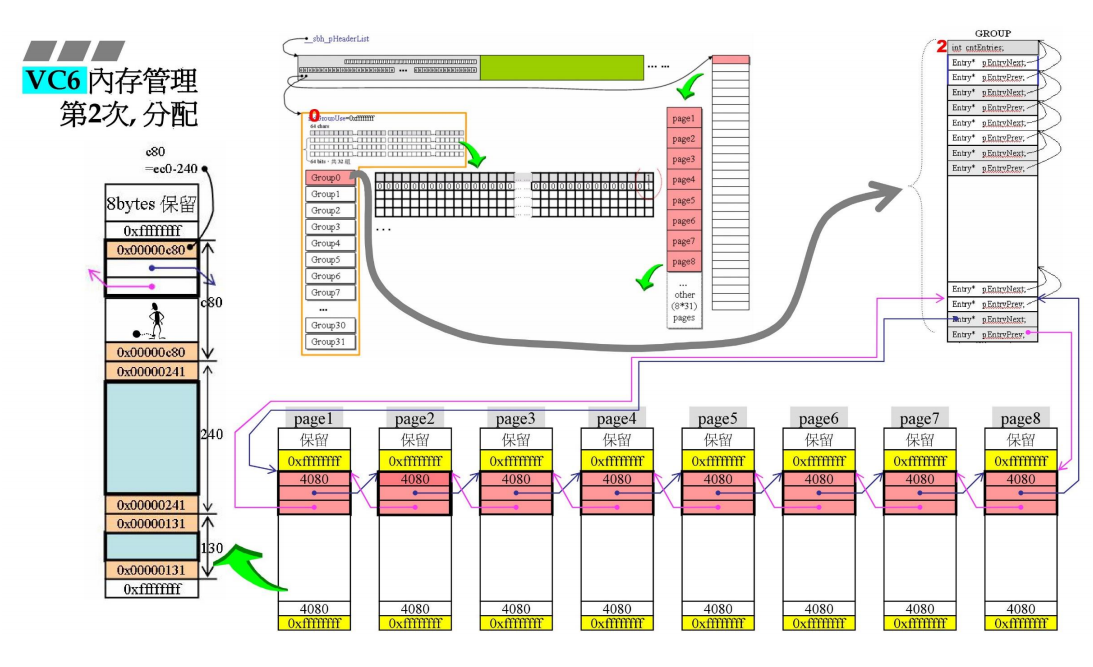Click page2 in the red page list
1093x667 pixels.
(684, 139)
